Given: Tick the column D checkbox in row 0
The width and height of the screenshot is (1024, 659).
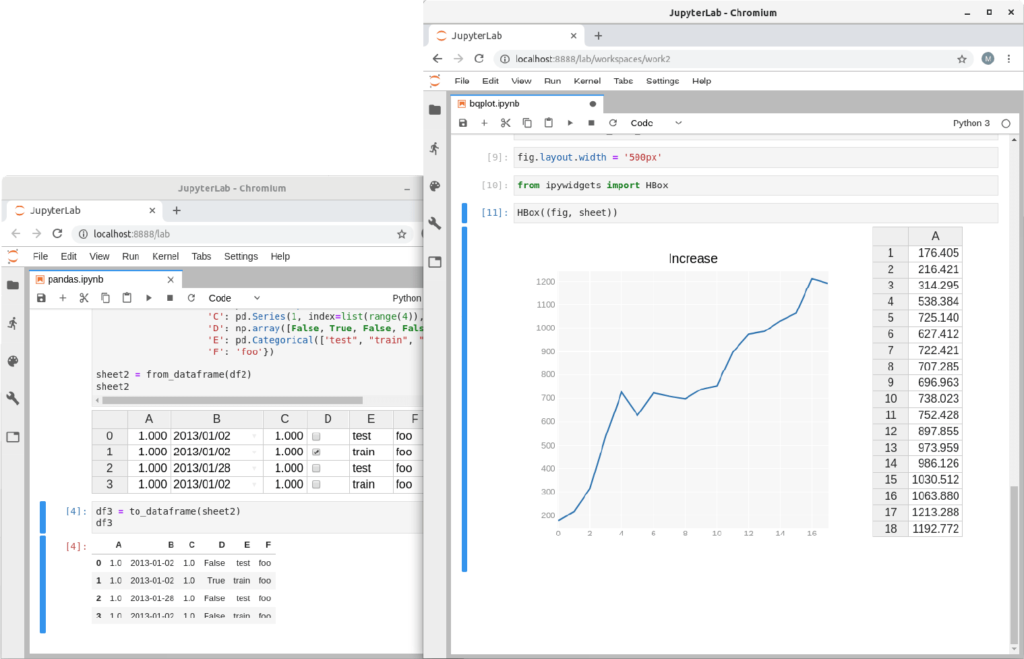Looking at the screenshot, I should click(x=316, y=437).
